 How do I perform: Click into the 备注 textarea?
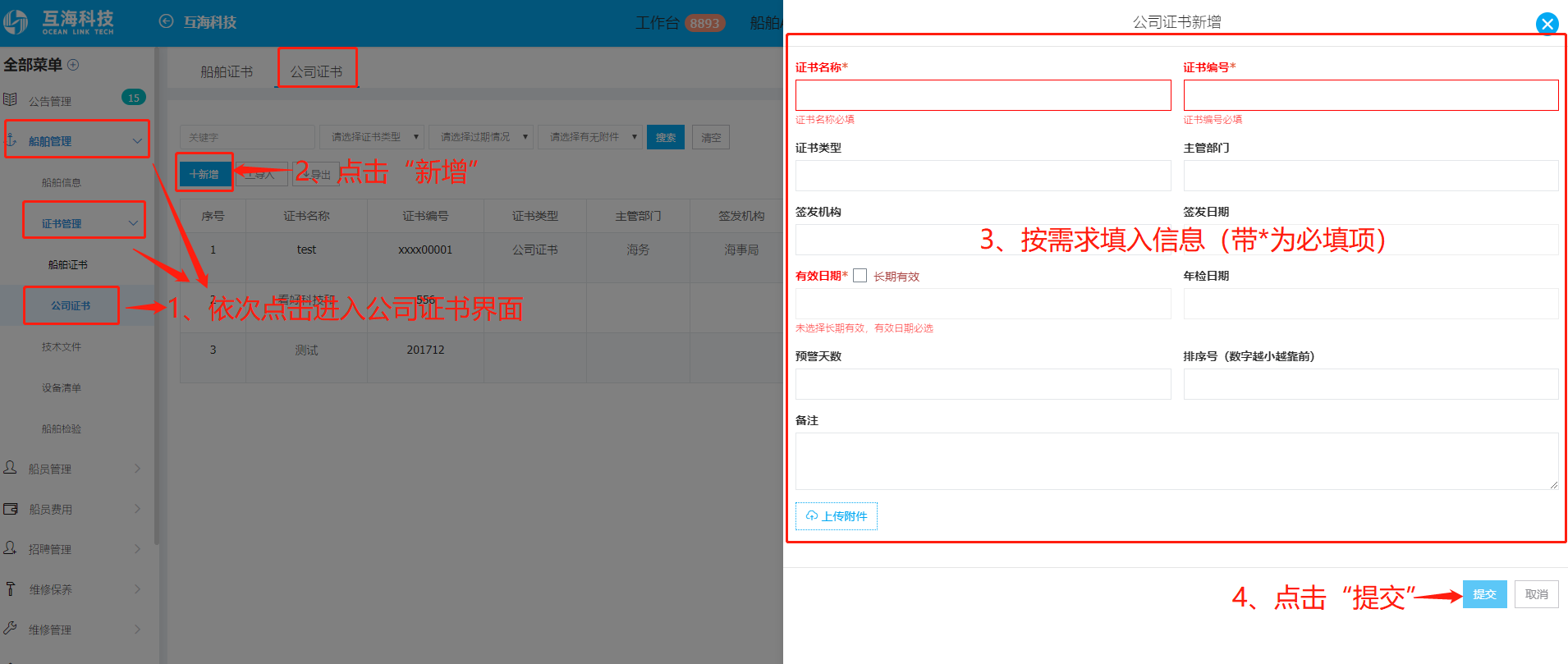click(x=1176, y=461)
